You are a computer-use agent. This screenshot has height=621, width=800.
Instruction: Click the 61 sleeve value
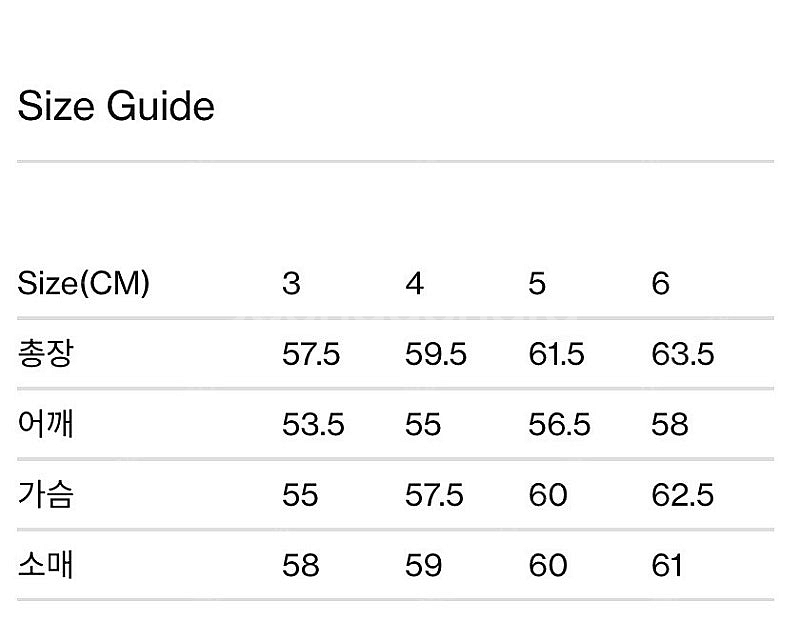click(x=667, y=565)
